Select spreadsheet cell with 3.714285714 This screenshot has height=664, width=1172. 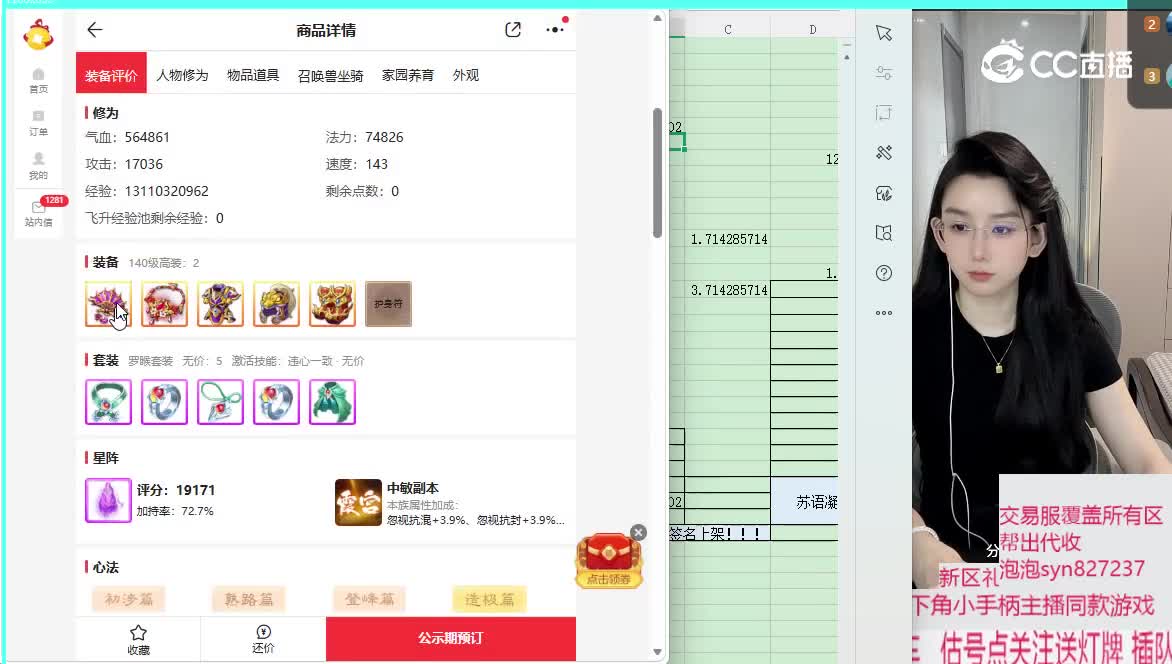pos(728,289)
